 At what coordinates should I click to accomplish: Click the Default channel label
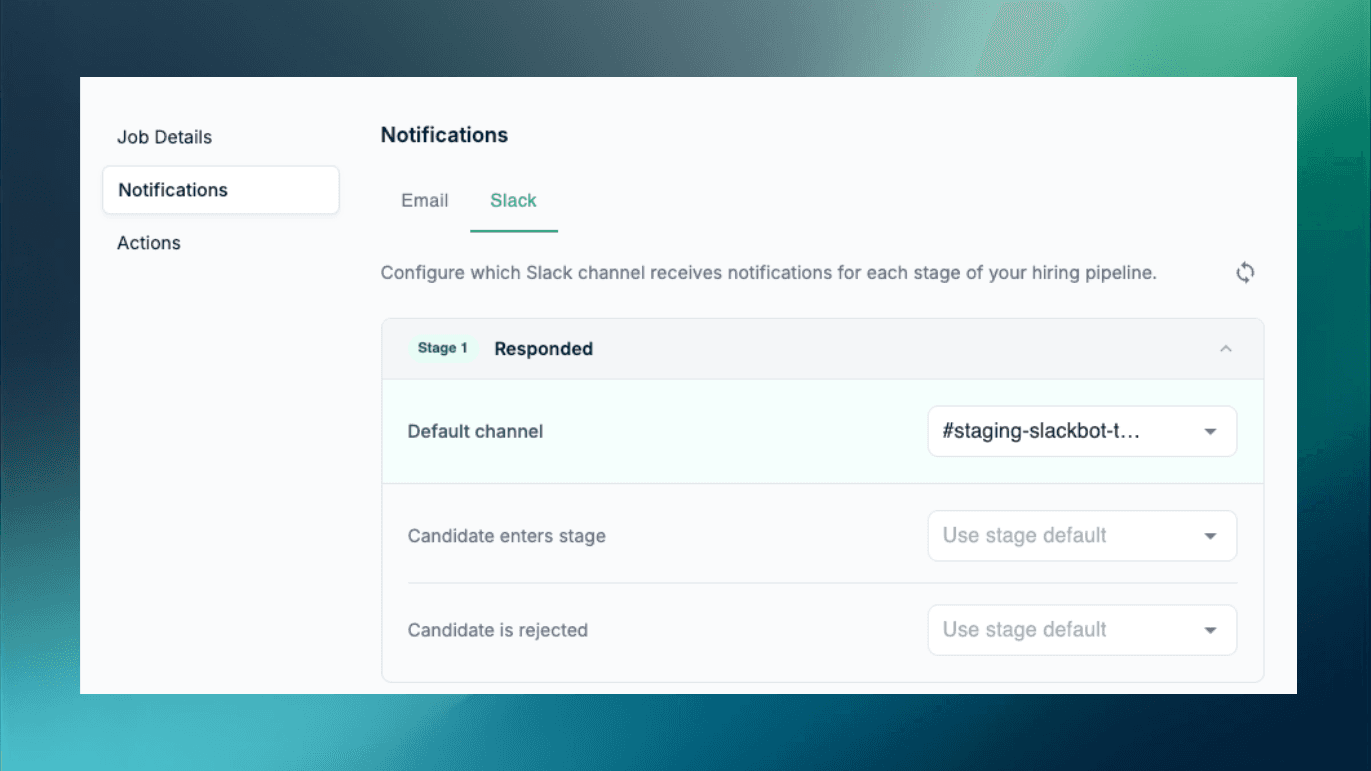[475, 432]
